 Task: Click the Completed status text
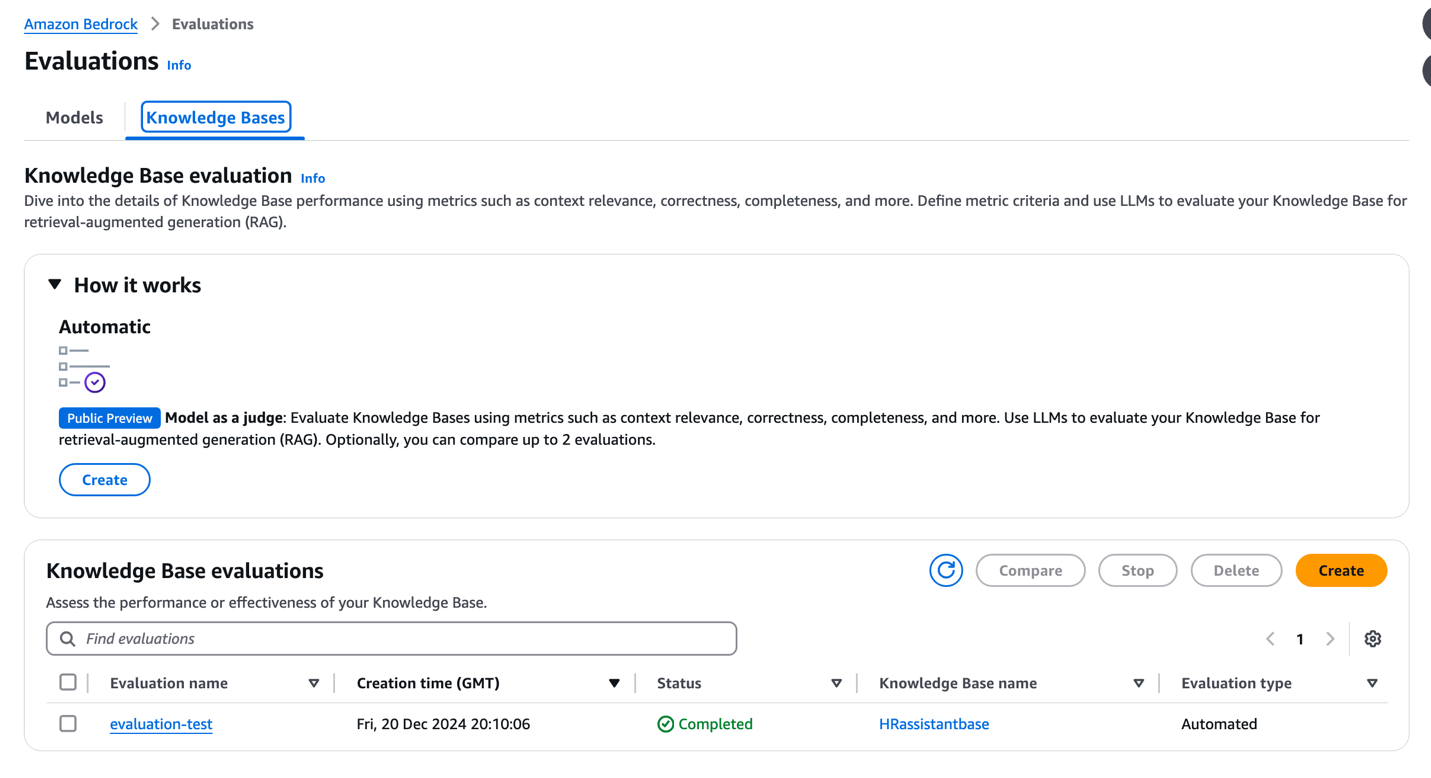click(716, 724)
